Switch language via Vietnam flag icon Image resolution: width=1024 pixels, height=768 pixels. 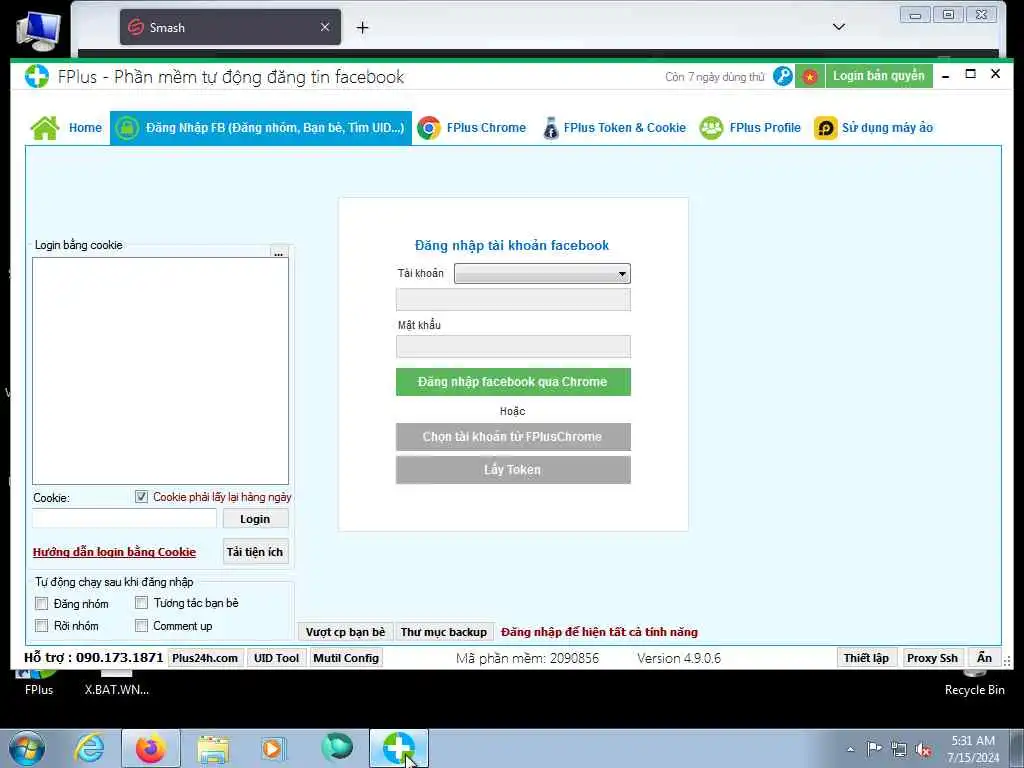(810, 76)
